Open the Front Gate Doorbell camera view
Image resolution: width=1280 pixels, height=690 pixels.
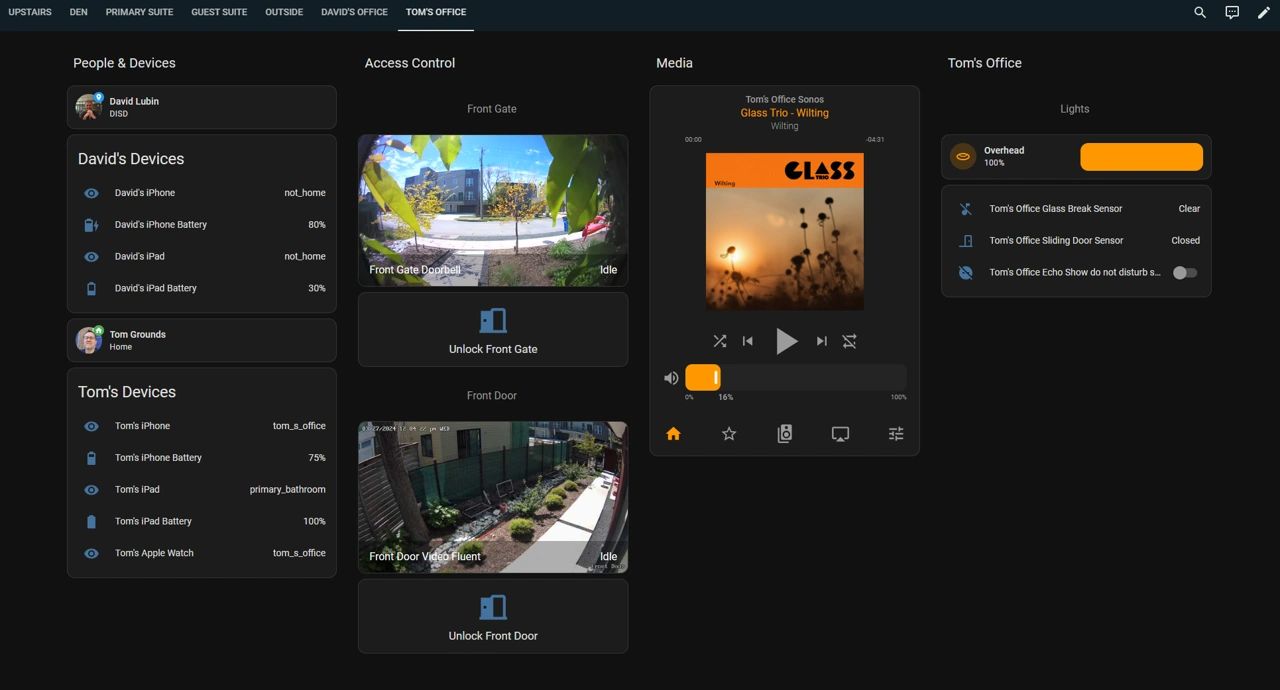[492, 210]
